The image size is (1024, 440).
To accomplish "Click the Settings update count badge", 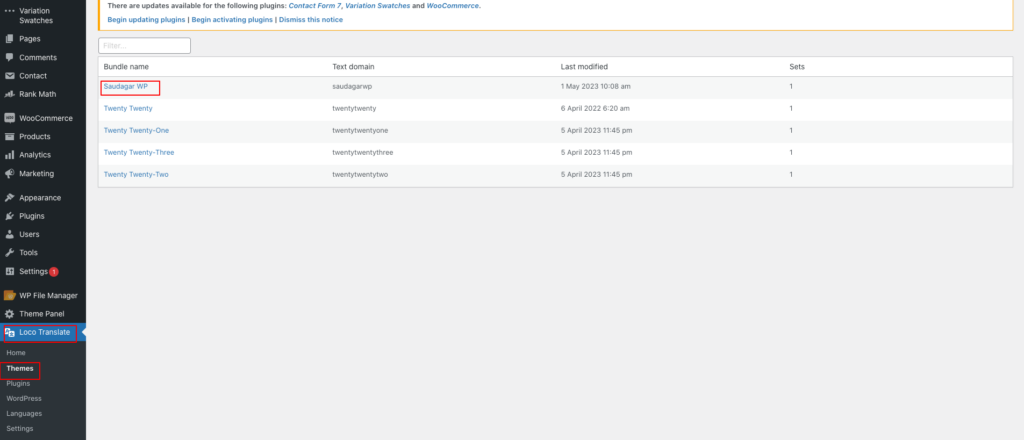I will point(54,272).
